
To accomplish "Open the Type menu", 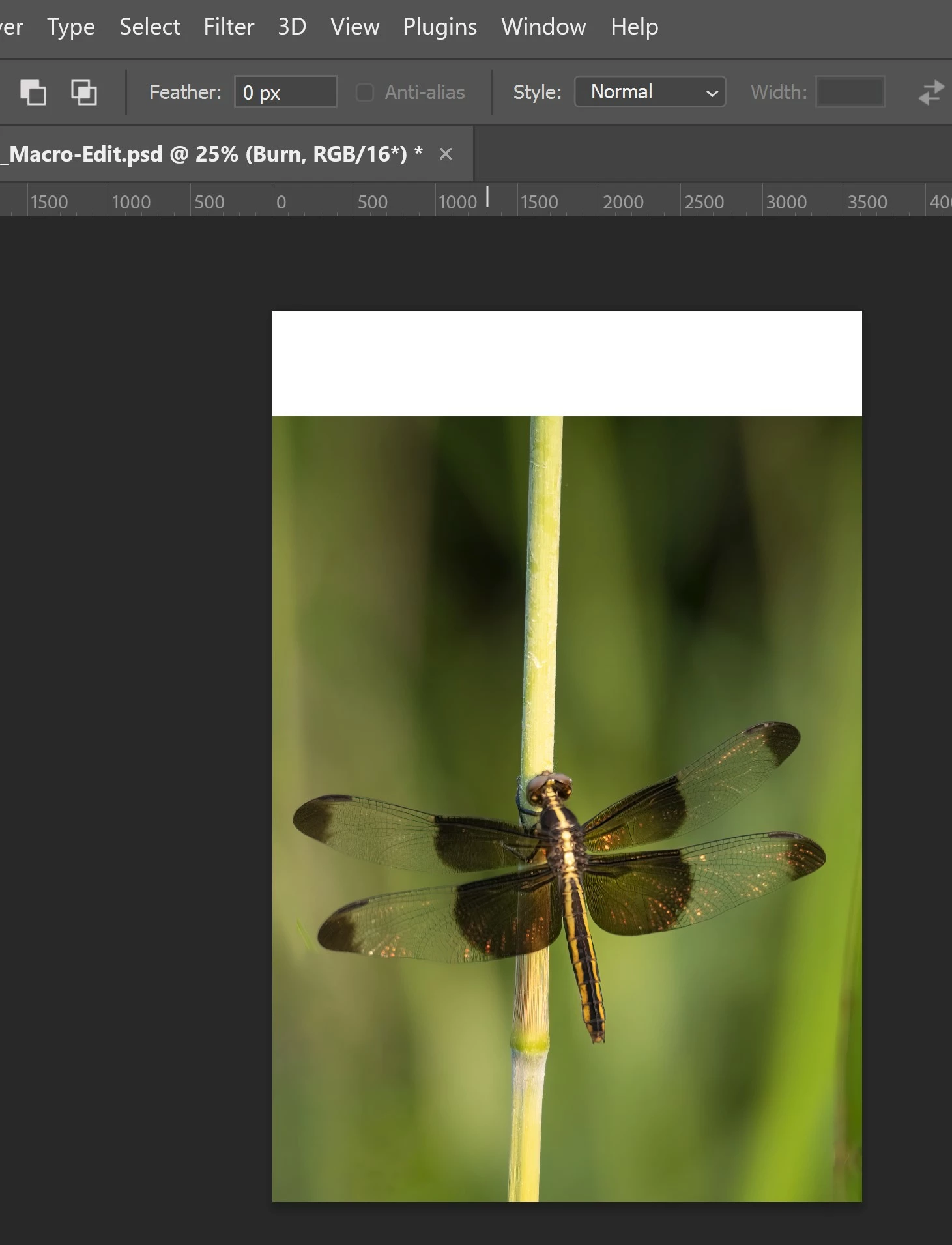I will pos(71,27).
